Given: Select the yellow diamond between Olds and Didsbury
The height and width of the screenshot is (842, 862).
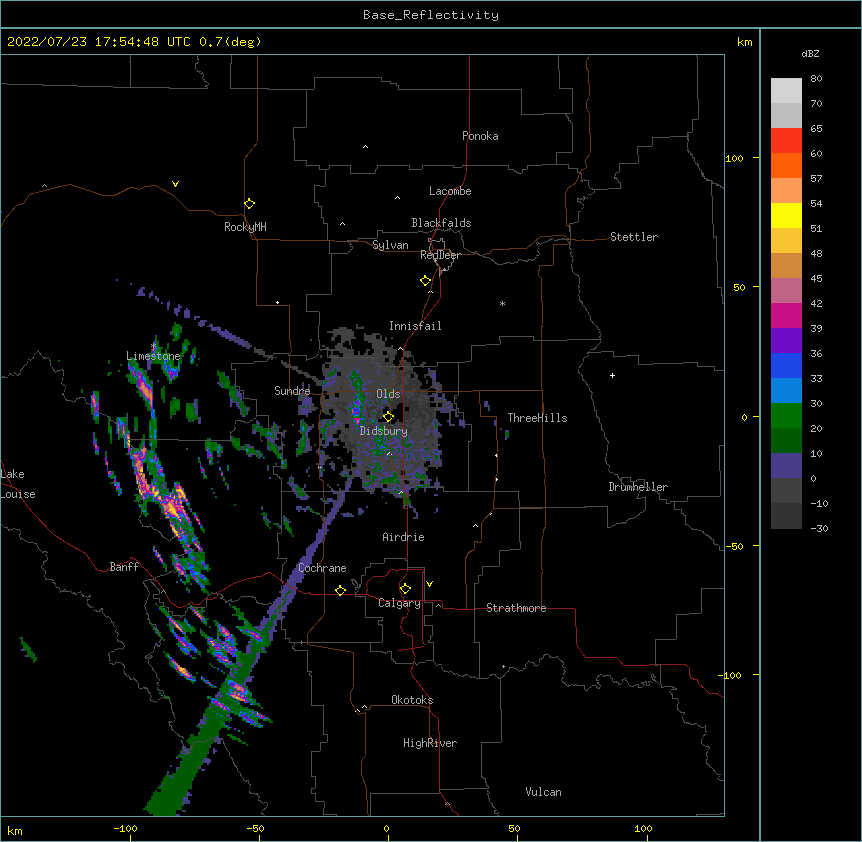Looking at the screenshot, I should point(388,416).
